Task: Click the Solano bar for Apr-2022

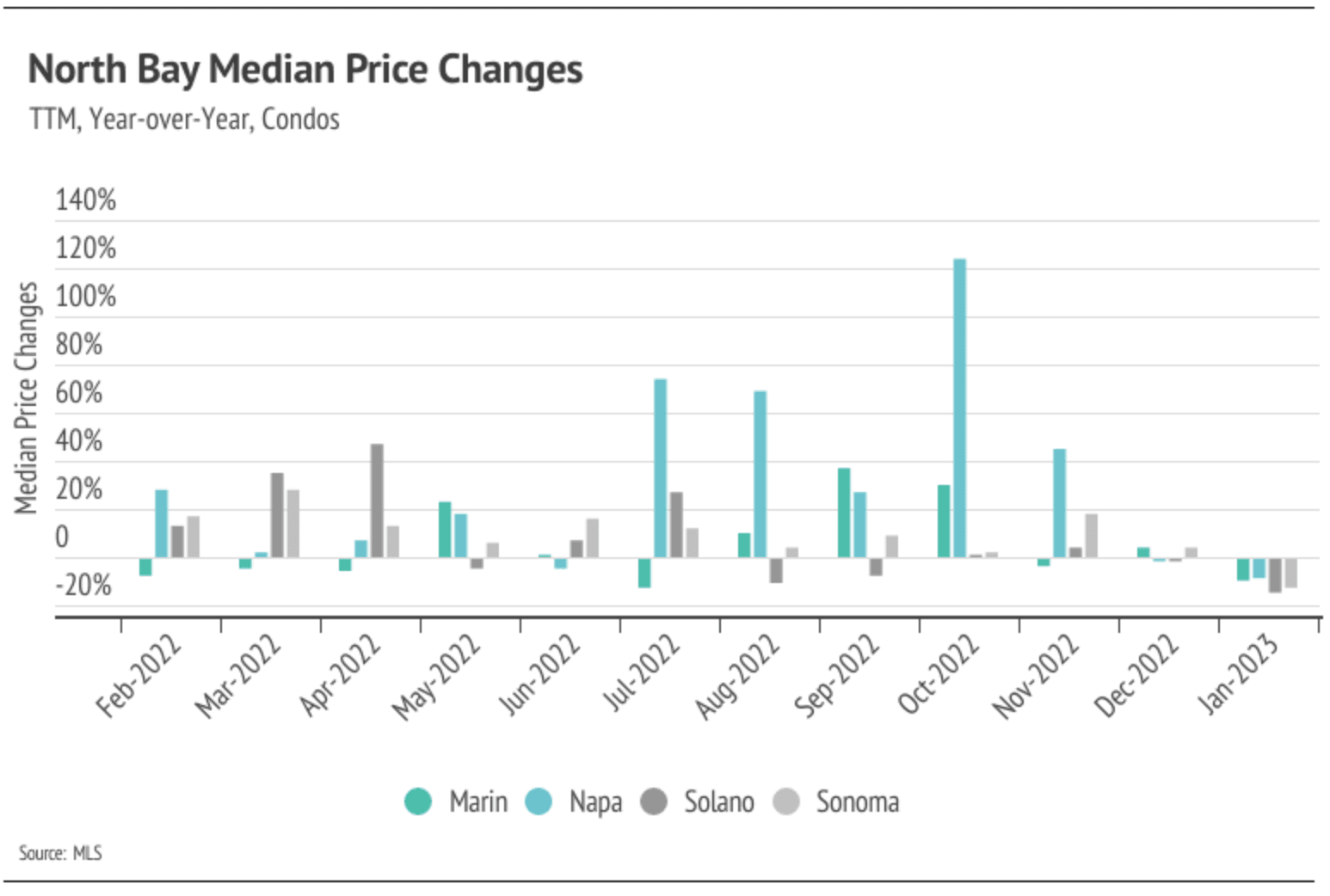Action: 377,500
